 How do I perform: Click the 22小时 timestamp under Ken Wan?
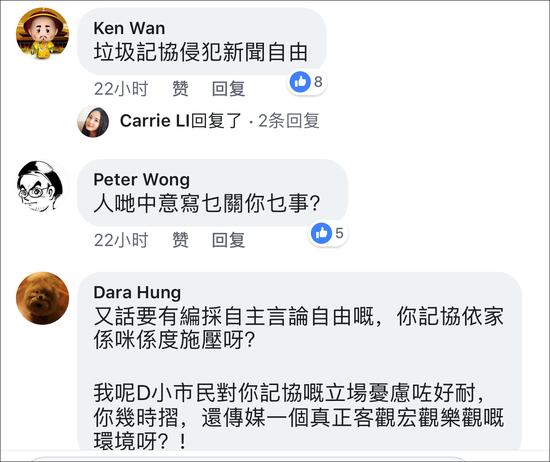[x=121, y=88]
